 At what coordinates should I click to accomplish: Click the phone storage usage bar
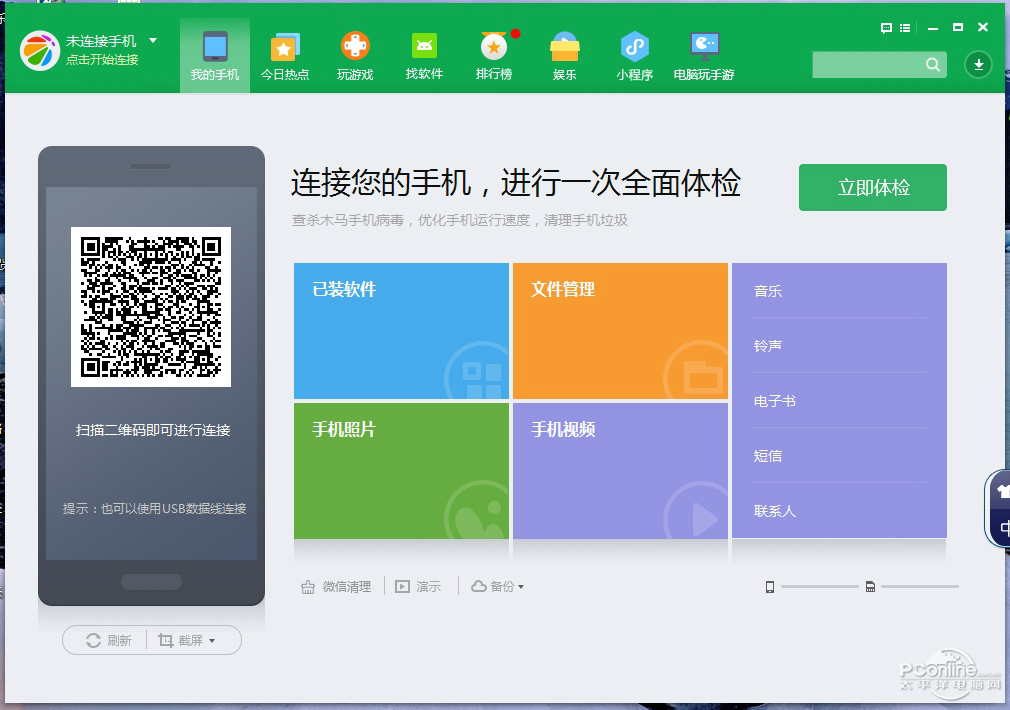(819, 586)
